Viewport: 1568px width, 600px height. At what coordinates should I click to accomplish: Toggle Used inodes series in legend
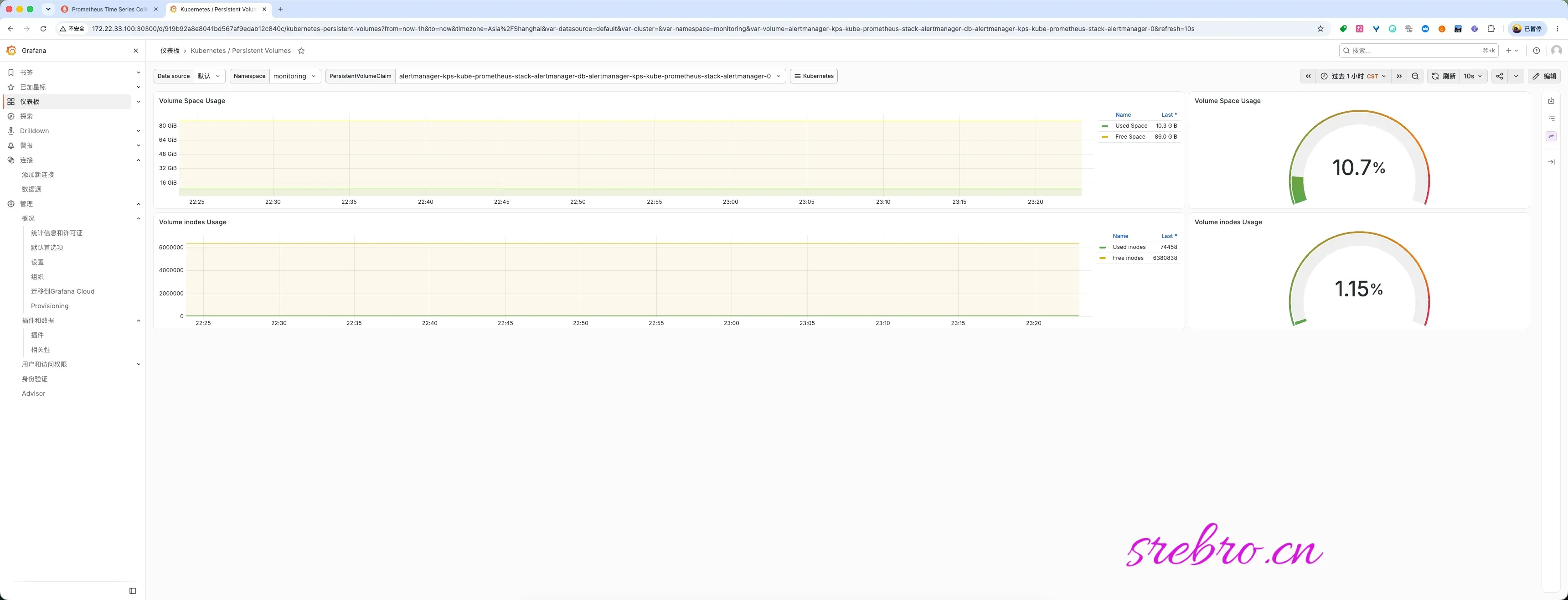tap(1129, 247)
